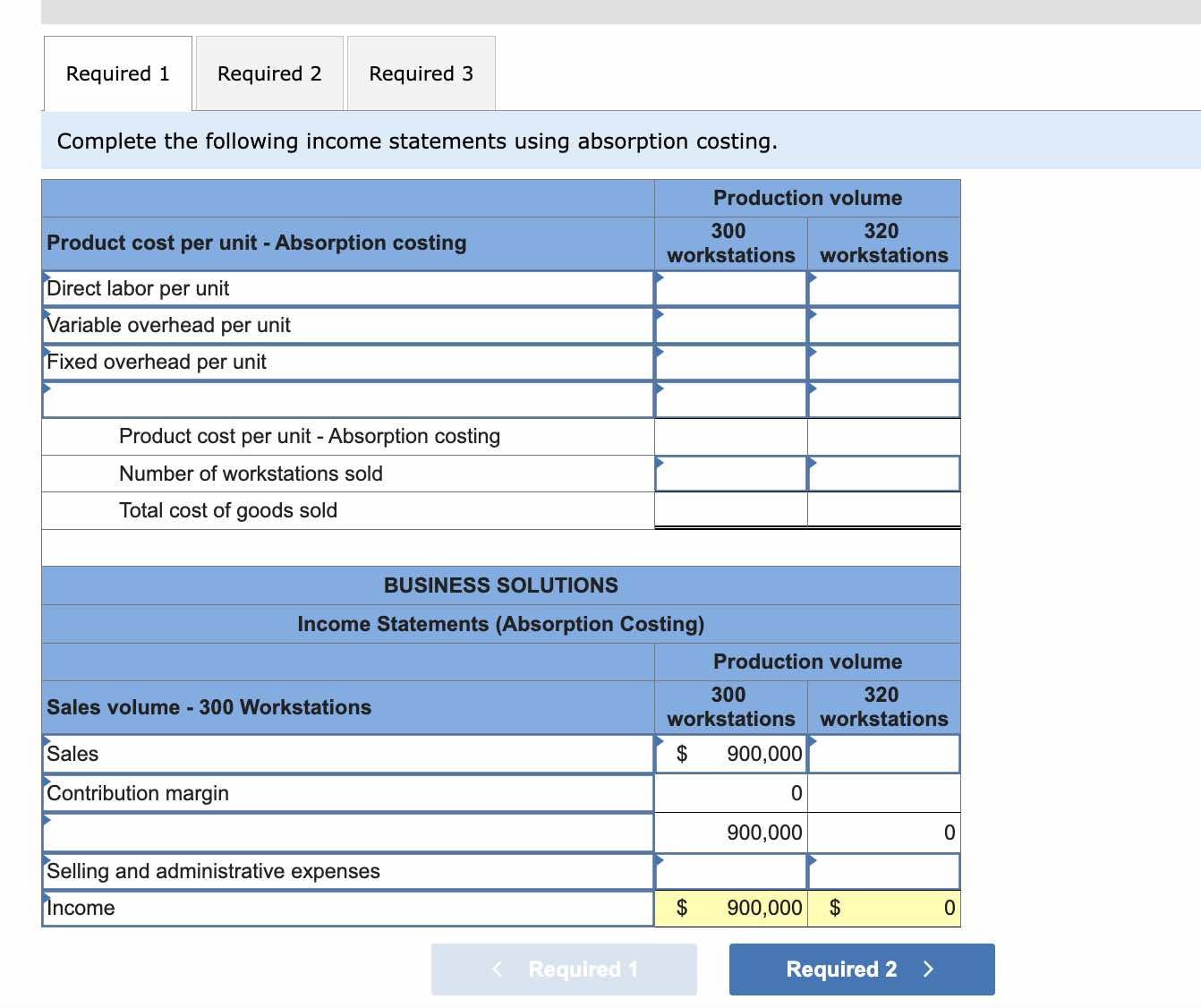Select Variable overhead field for 320 workstations
1201x1008 pixels.
tap(884, 325)
